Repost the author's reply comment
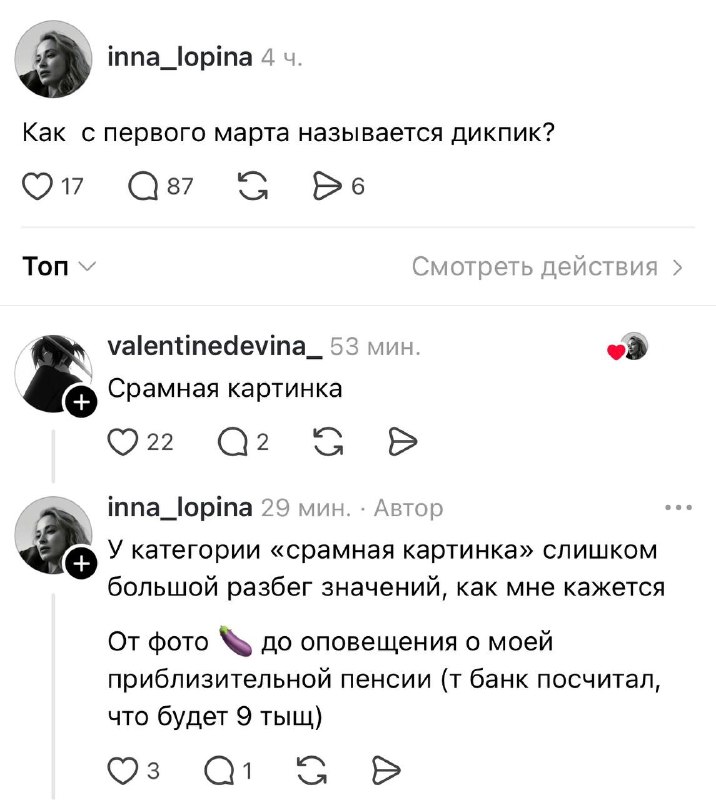This screenshot has height=800, width=716. [x=312, y=770]
